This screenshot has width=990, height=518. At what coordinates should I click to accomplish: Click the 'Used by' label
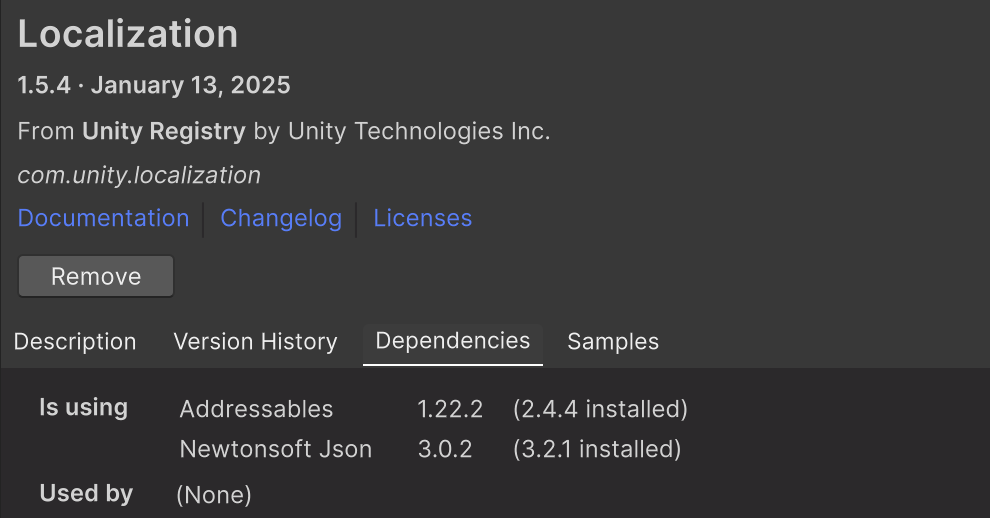click(x=86, y=493)
